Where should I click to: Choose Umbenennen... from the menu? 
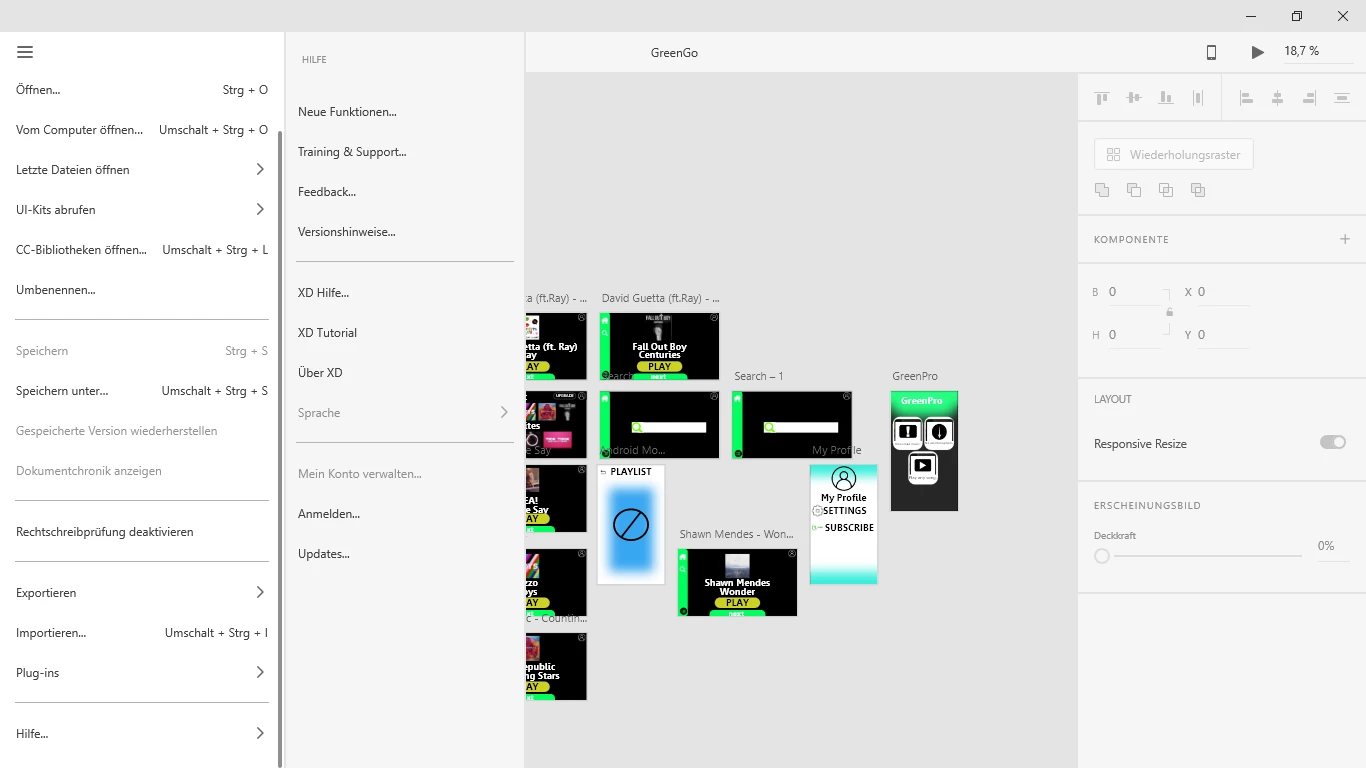coord(142,290)
